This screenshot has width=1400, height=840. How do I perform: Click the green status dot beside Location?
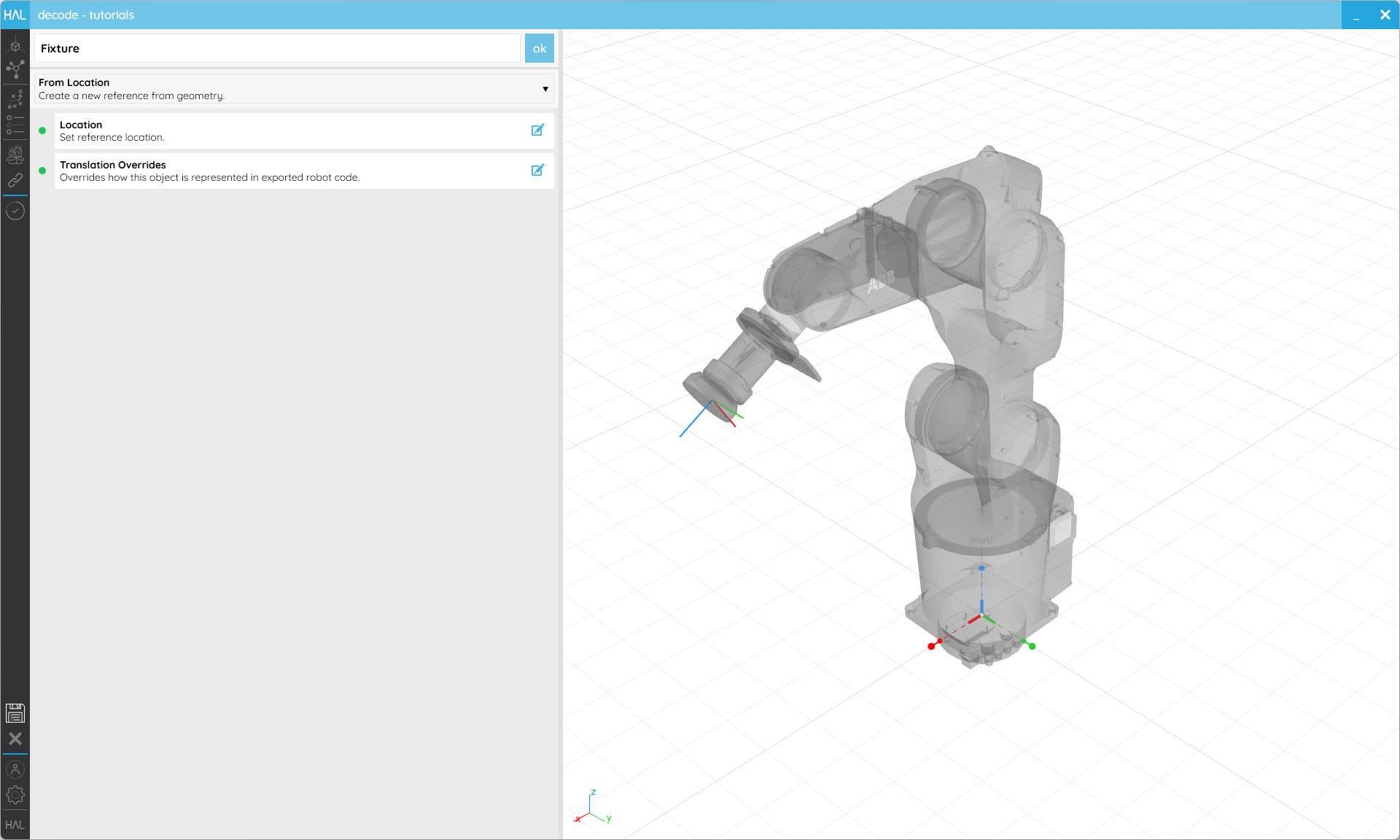(42, 131)
